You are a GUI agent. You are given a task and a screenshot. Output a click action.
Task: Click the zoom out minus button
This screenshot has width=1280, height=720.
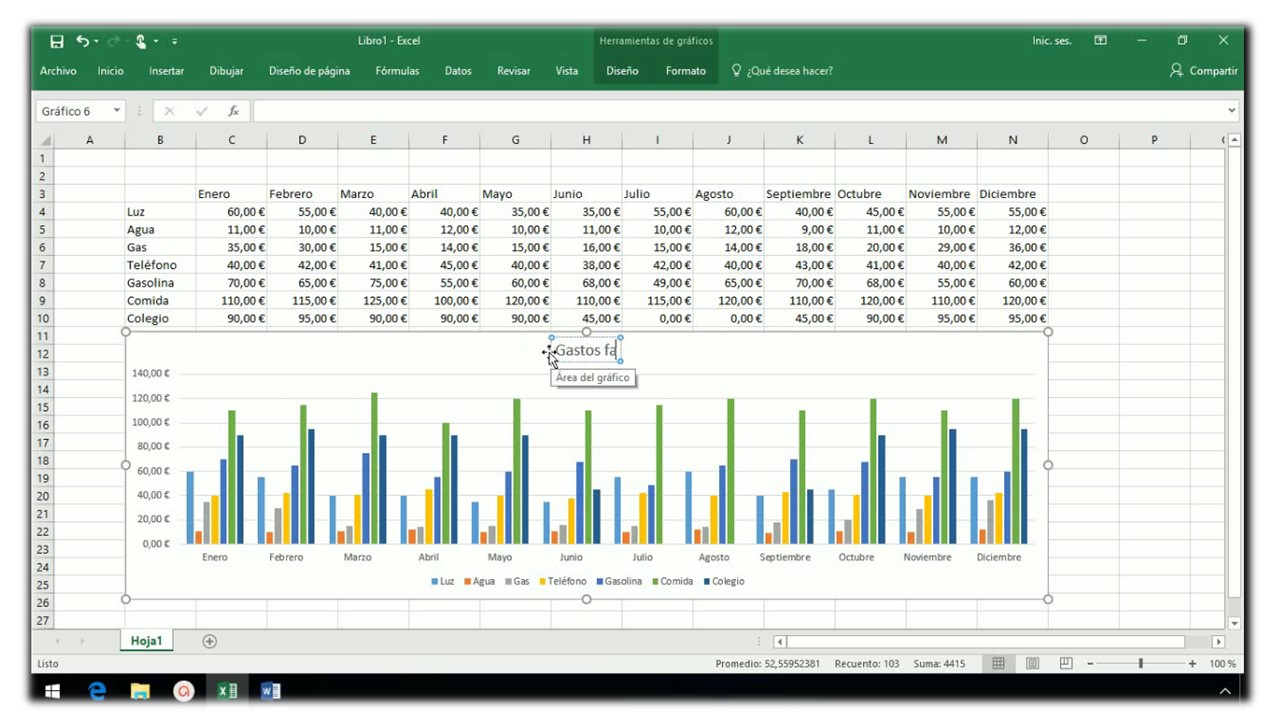[1090, 663]
